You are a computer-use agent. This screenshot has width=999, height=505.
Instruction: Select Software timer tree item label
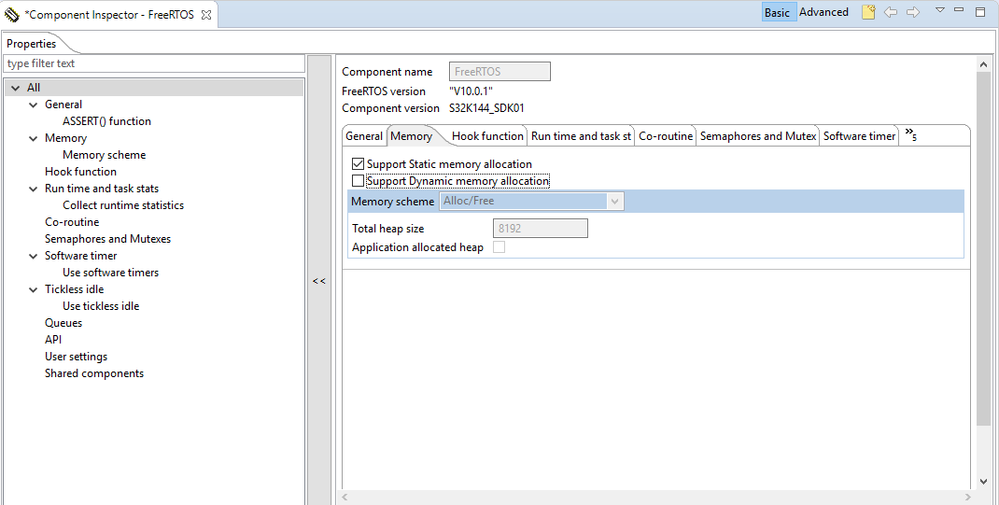[x=80, y=256]
